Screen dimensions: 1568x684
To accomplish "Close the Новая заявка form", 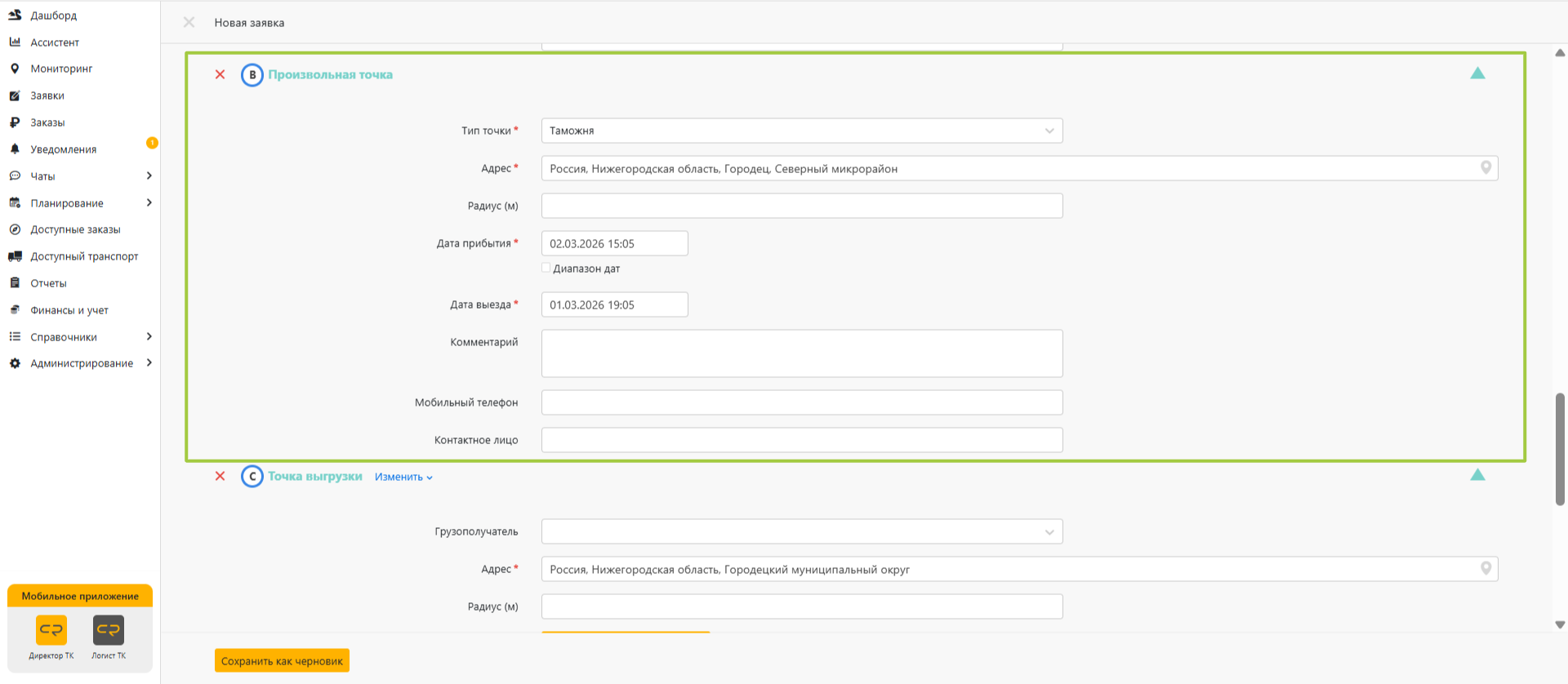I will point(189,22).
